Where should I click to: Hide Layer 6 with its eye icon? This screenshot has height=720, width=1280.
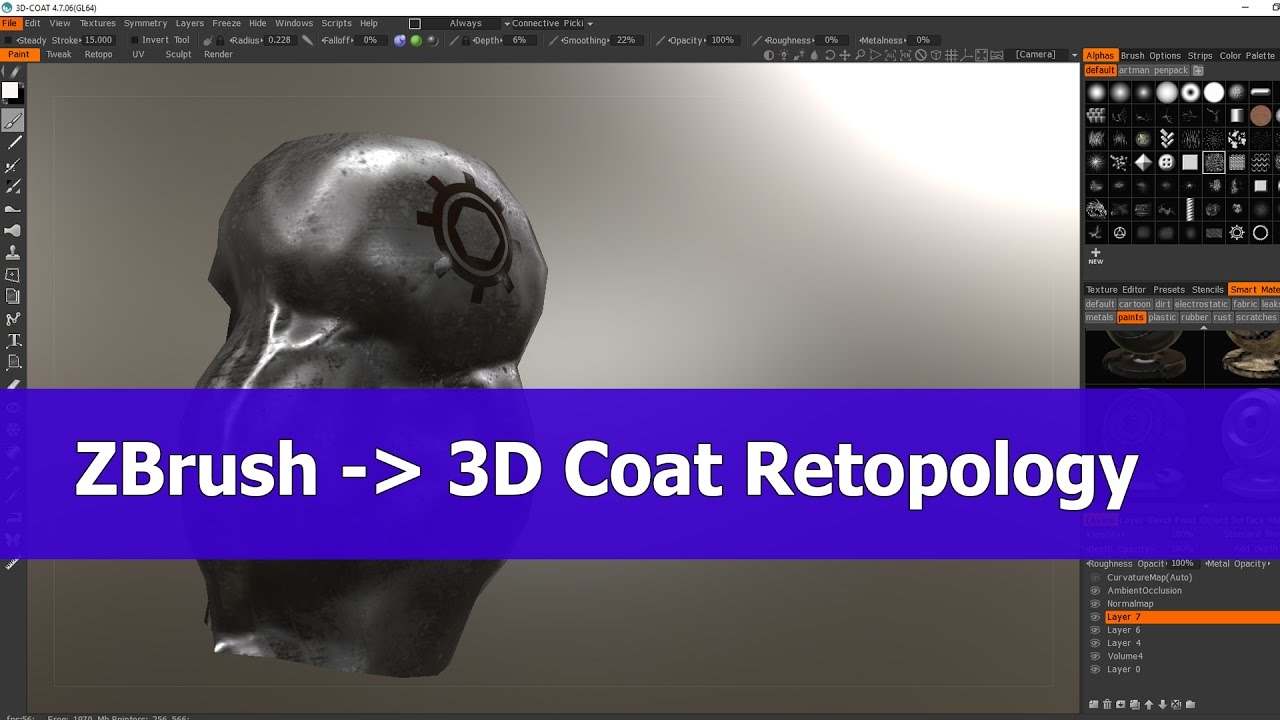pos(1095,630)
